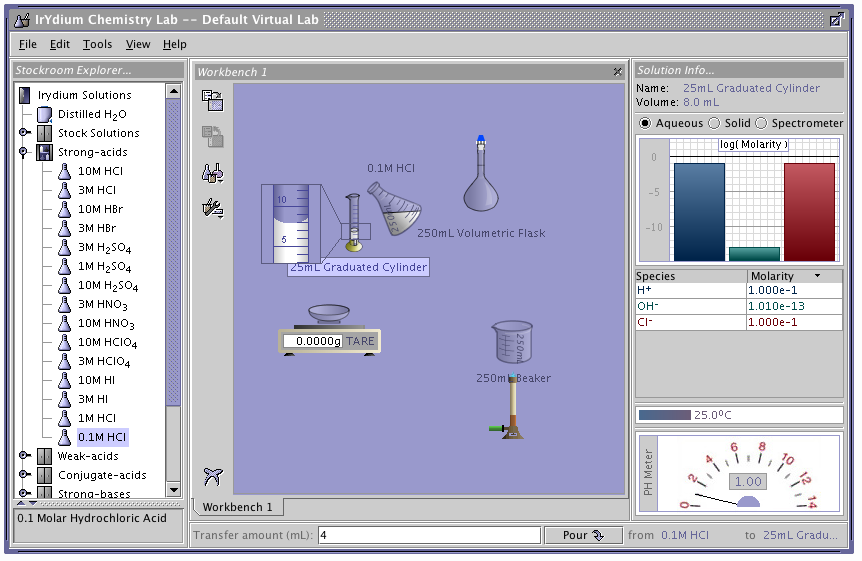Select the 0.1M HCl Erlenmeyer flask on workbench
862x561 pixels.
(x=394, y=210)
